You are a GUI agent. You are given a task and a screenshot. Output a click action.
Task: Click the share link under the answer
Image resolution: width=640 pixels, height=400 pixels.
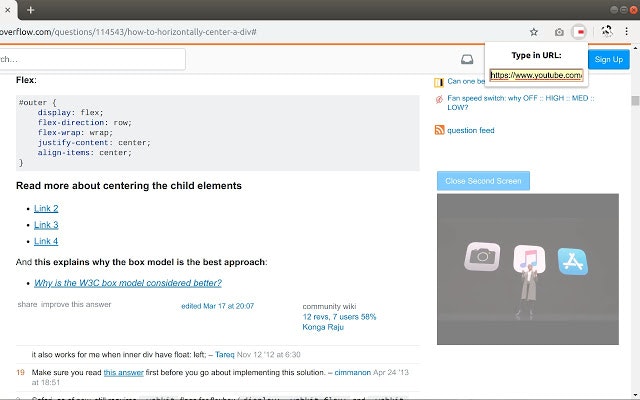pos(27,304)
